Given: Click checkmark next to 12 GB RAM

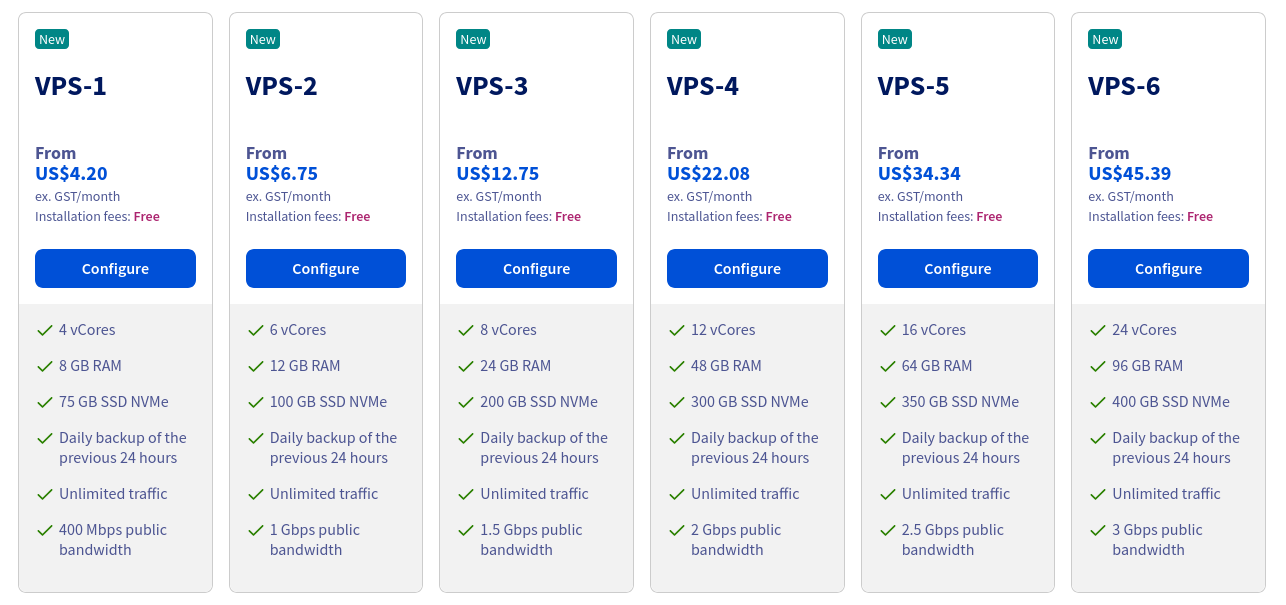Looking at the screenshot, I should click(255, 366).
